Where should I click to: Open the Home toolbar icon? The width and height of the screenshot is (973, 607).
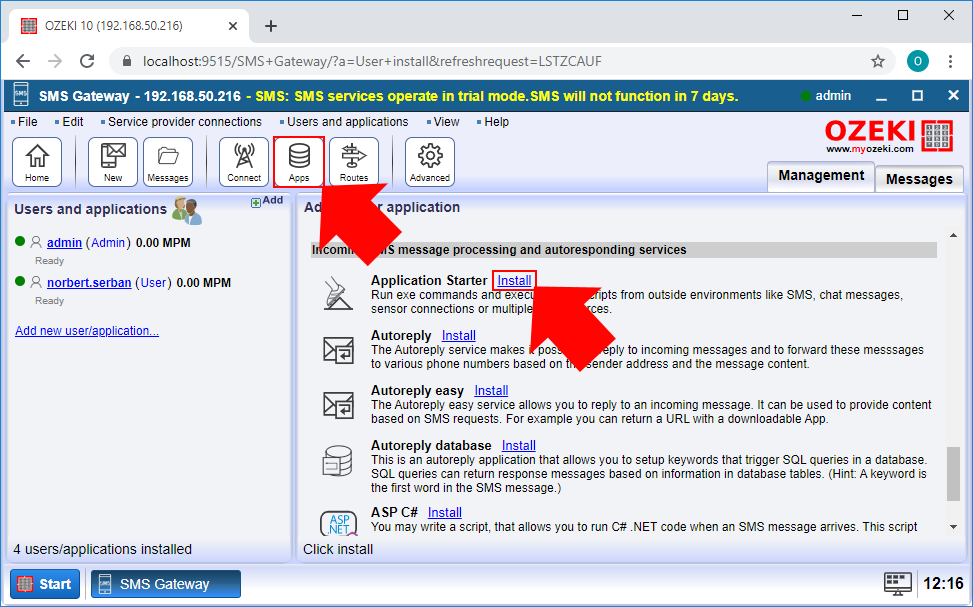(x=37, y=161)
